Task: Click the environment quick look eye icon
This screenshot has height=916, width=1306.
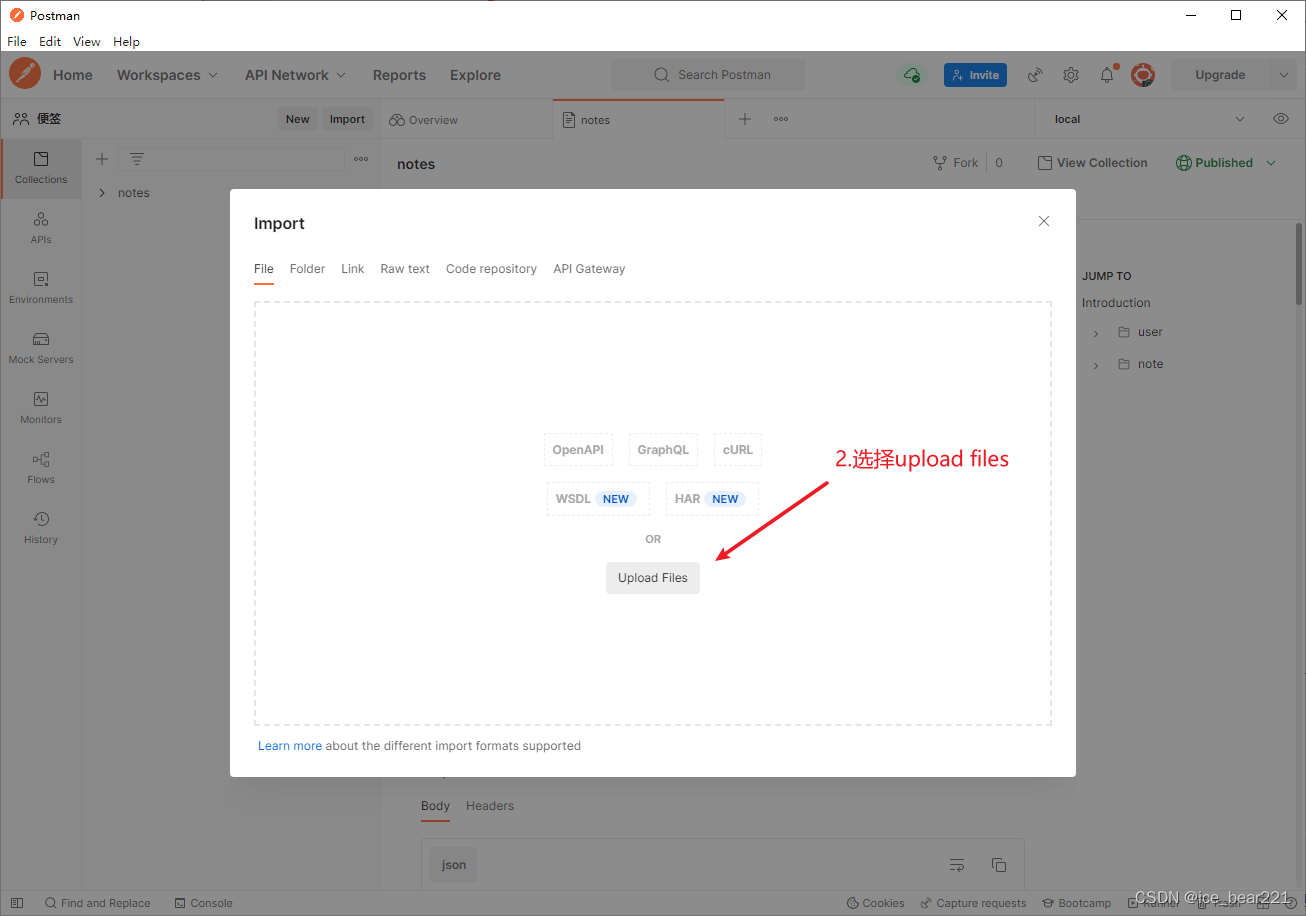Action: [x=1281, y=119]
